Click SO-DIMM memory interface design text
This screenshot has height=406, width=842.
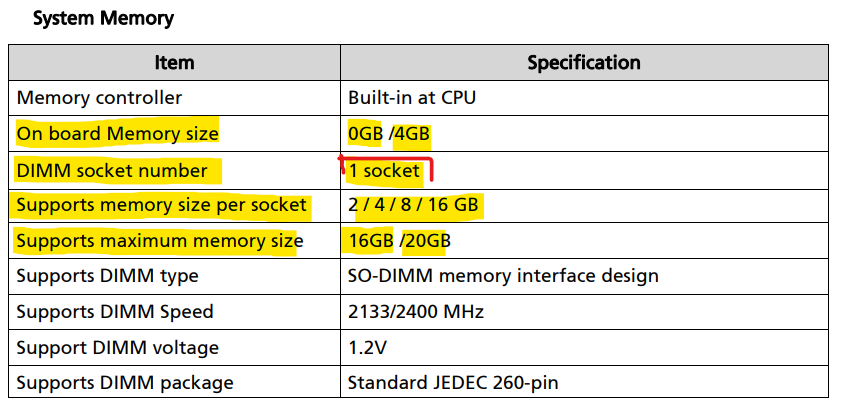(x=503, y=276)
